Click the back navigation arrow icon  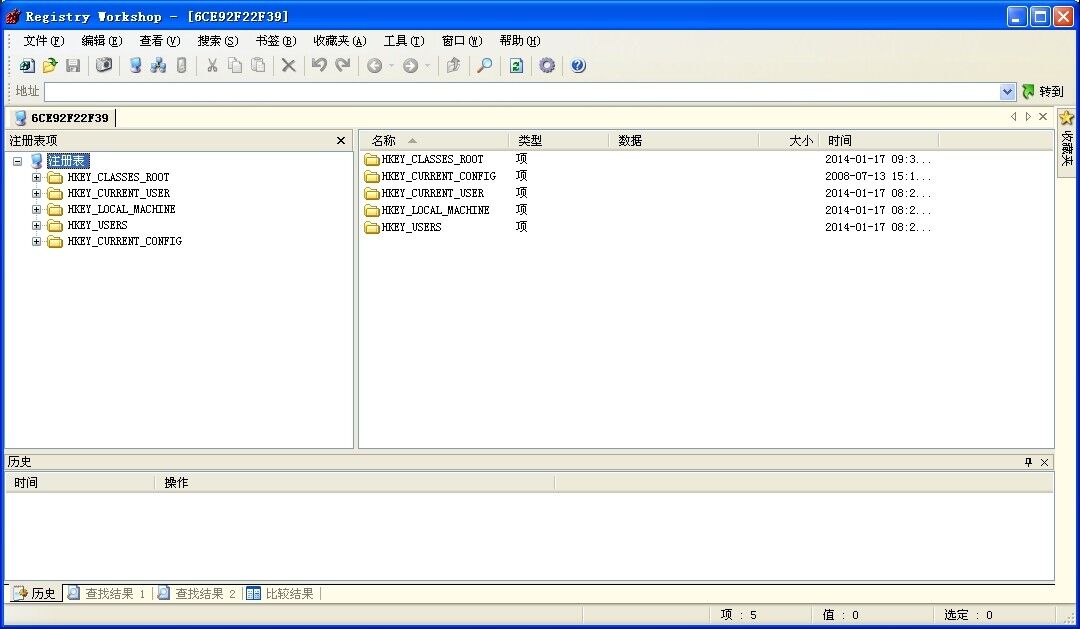(374, 65)
